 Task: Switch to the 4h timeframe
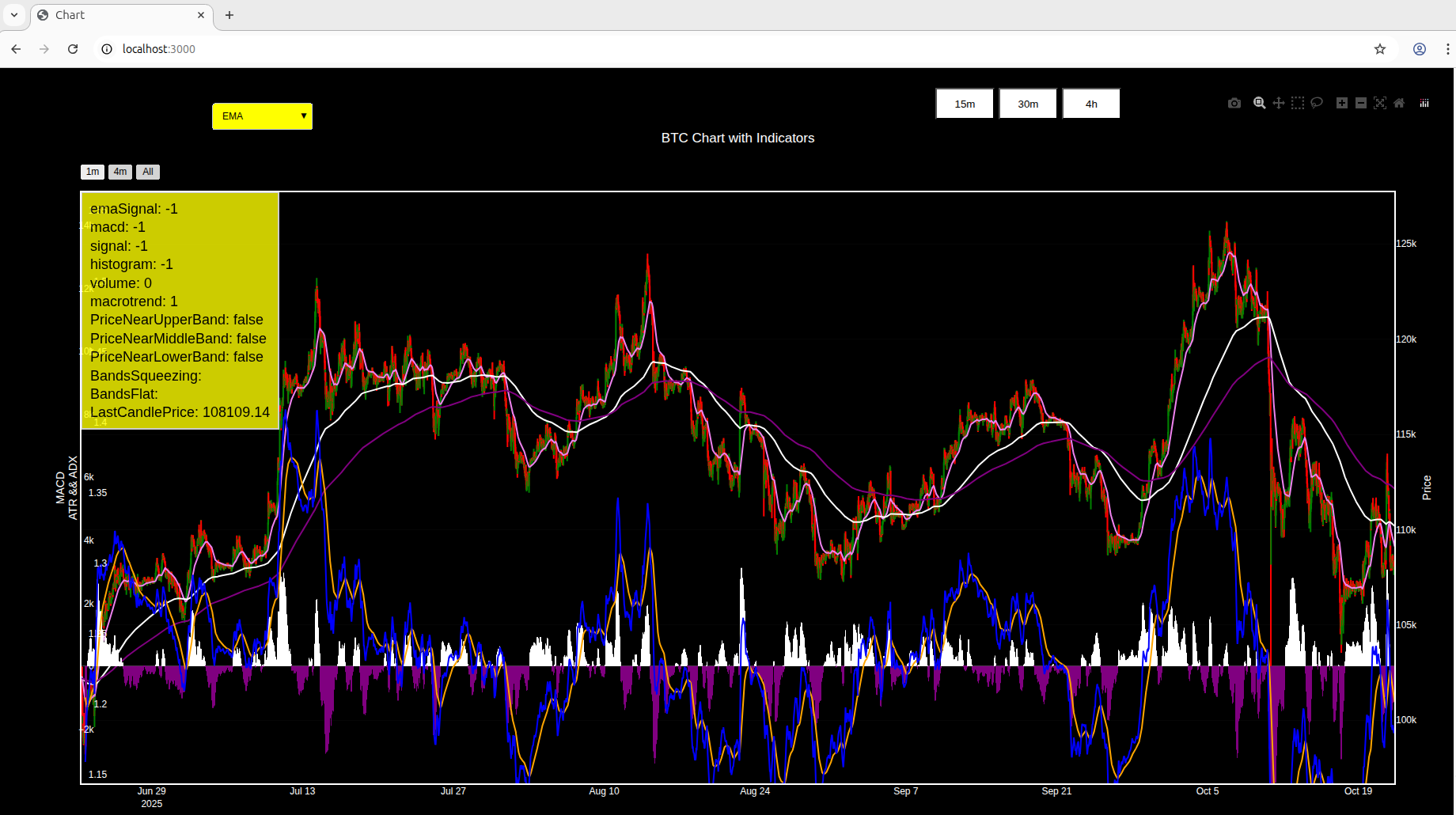tap(1091, 104)
